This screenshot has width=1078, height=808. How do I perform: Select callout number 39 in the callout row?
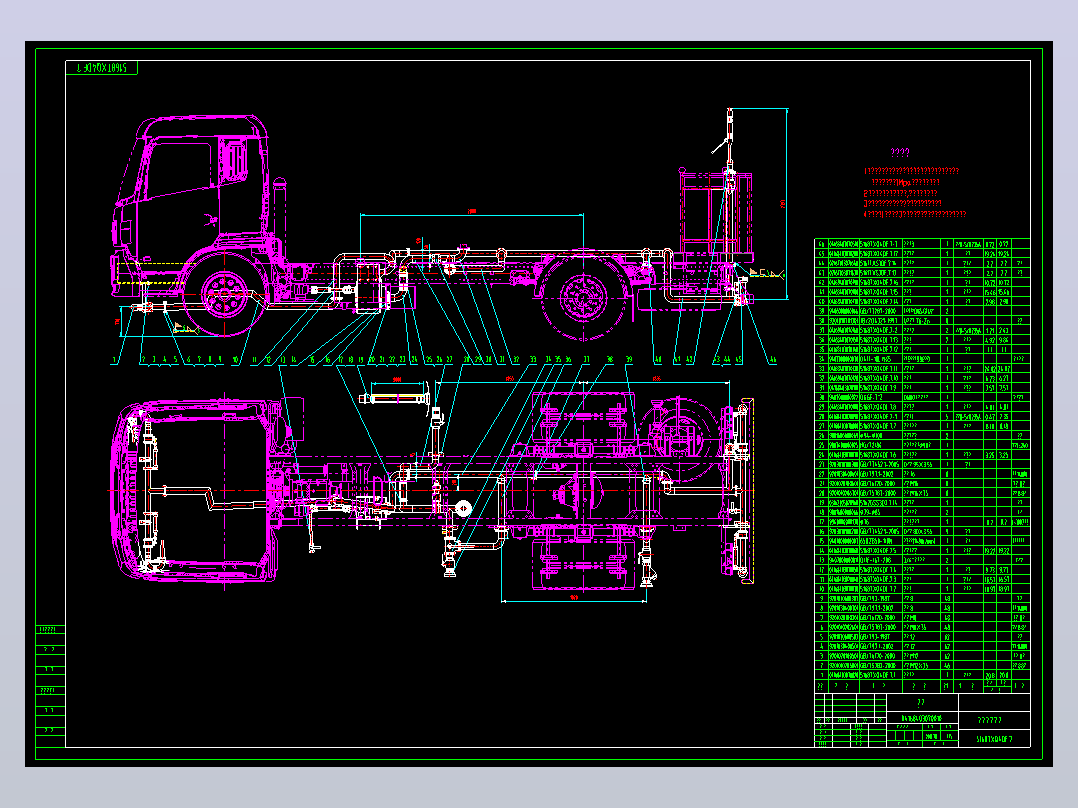pyautogui.click(x=628, y=360)
